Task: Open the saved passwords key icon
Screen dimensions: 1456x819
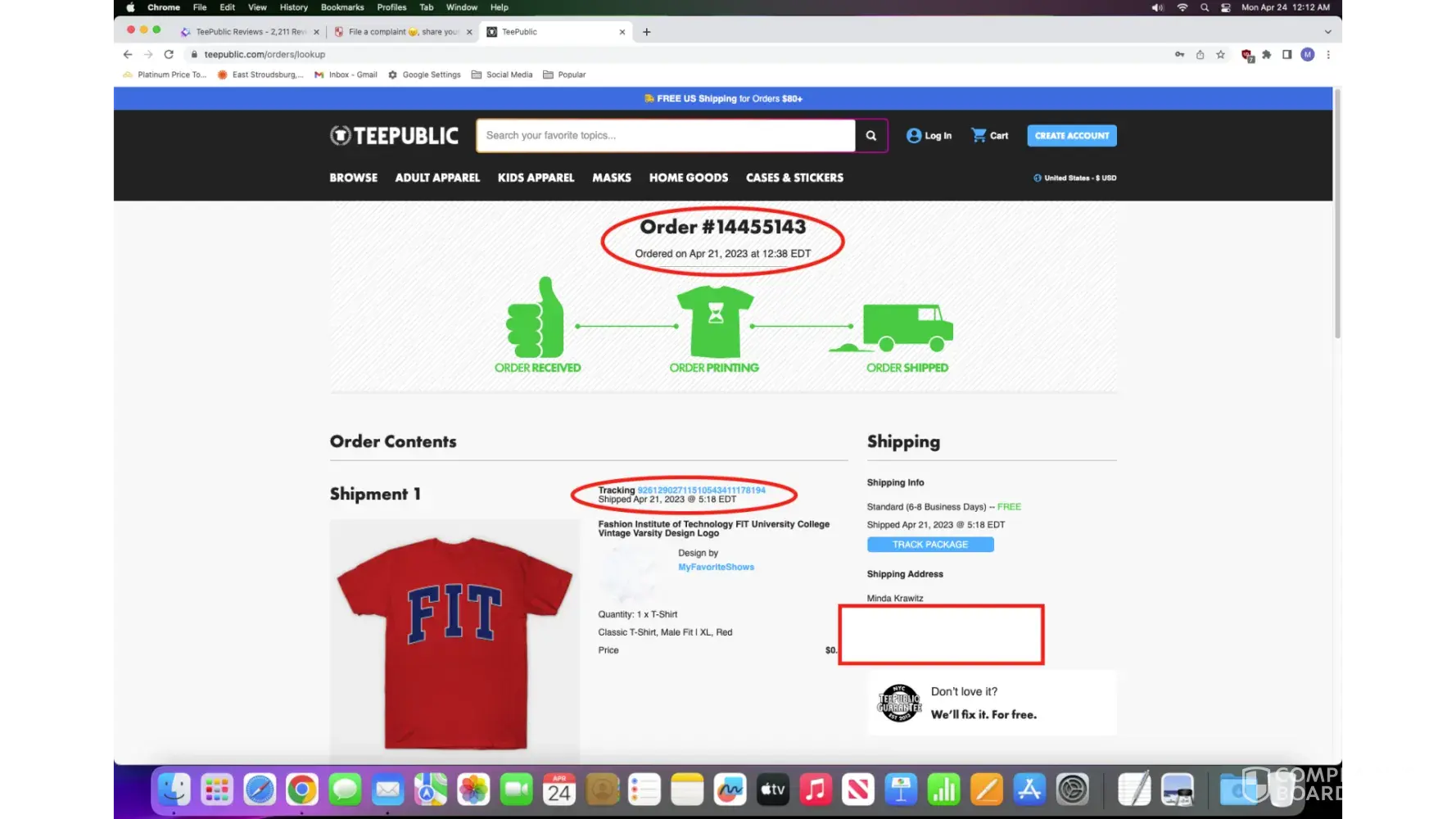Action: (x=1179, y=55)
